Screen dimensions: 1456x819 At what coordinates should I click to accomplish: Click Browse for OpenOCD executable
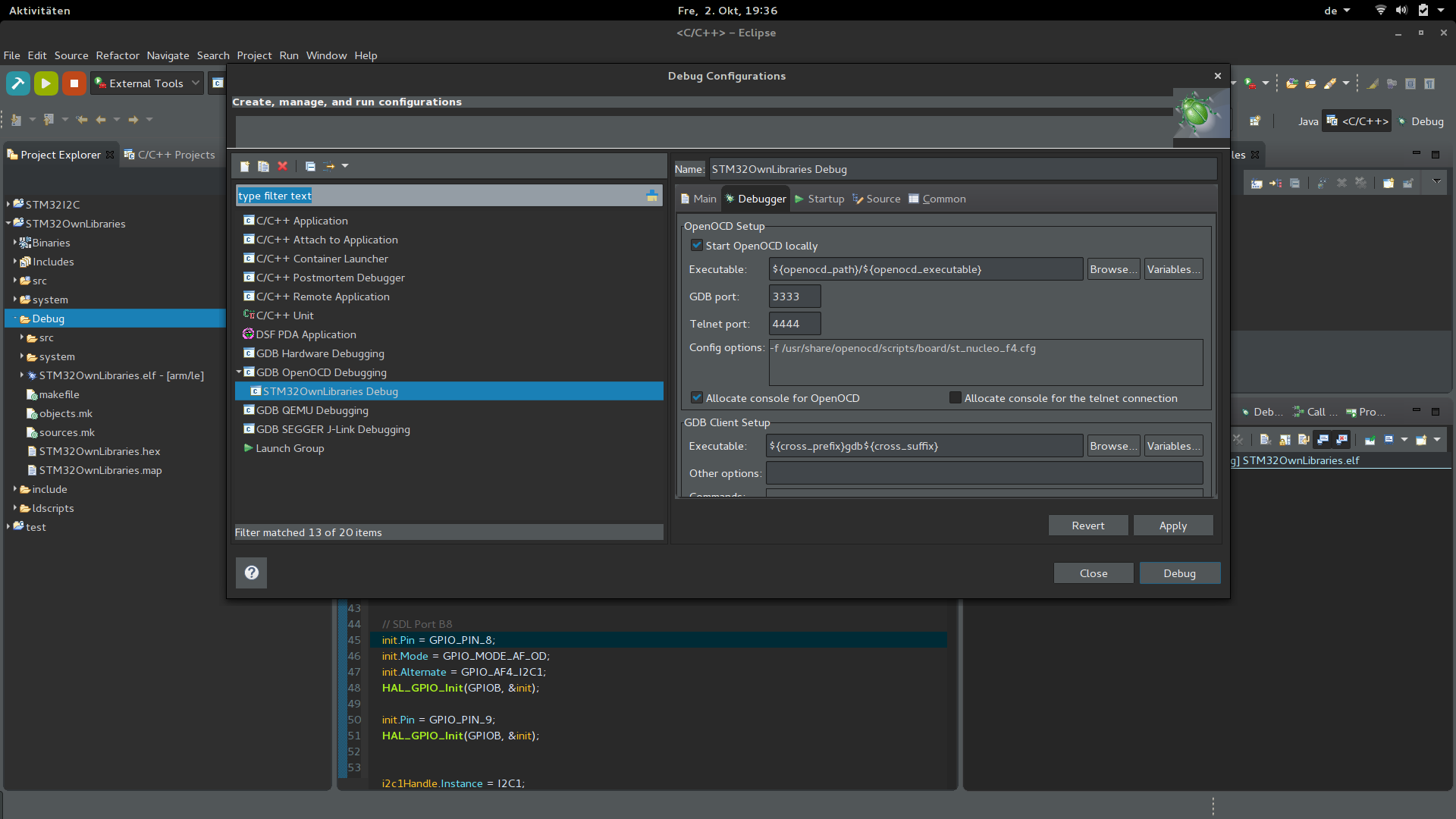point(1112,269)
